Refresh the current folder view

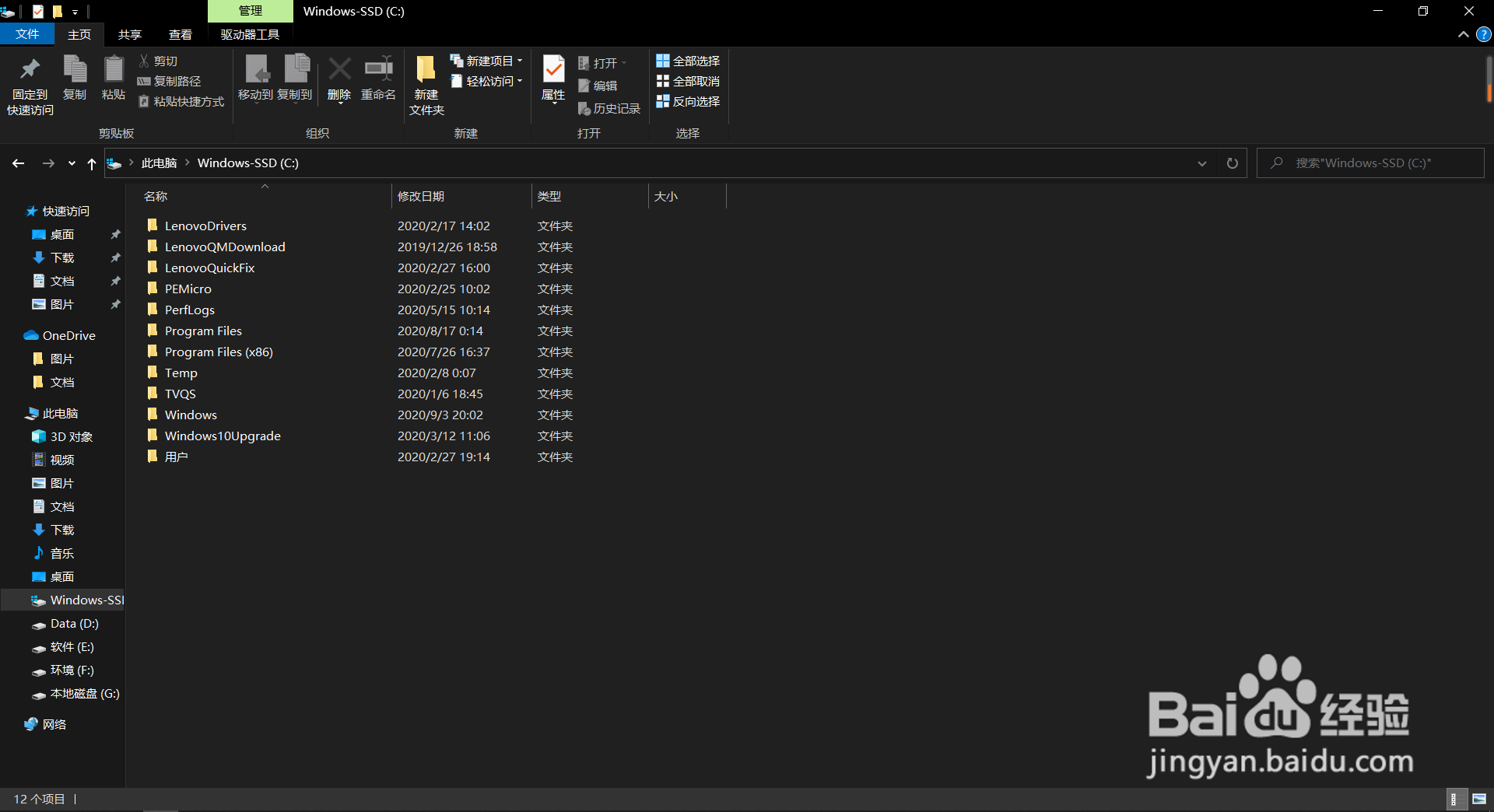[1232, 163]
